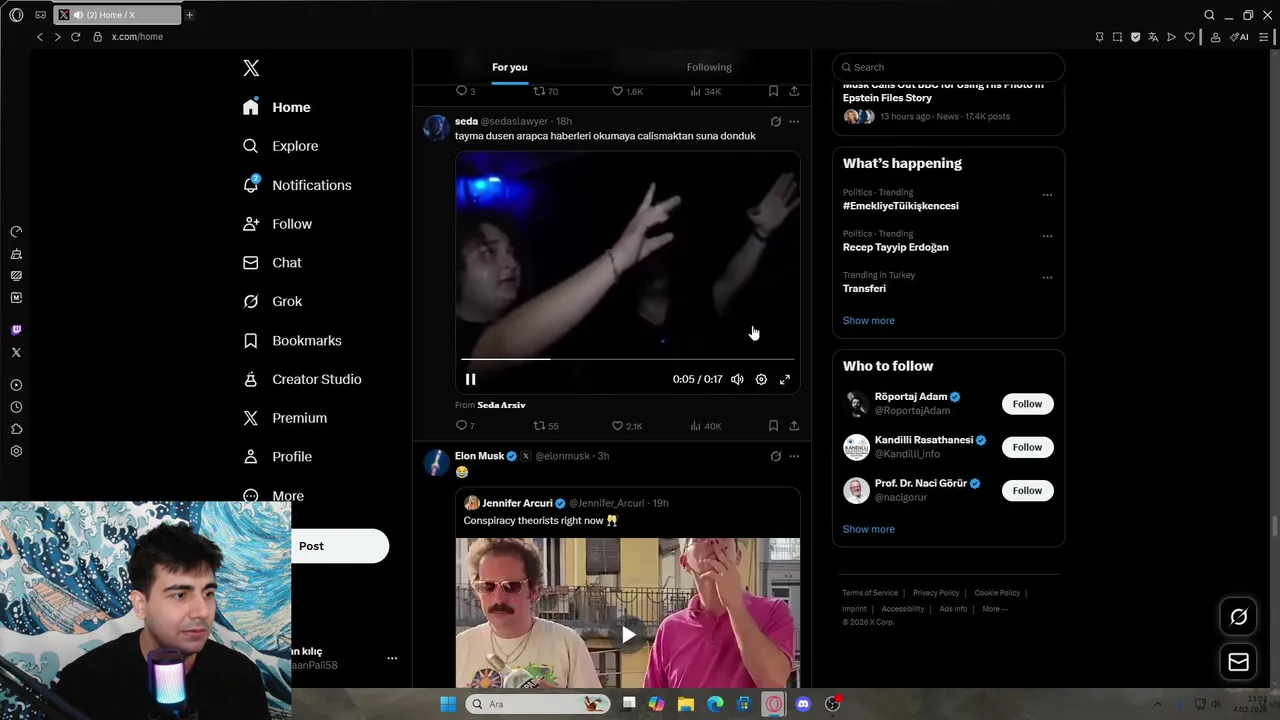Click the Search input field
Image resolution: width=1280 pixels, height=720 pixels.
coord(948,67)
